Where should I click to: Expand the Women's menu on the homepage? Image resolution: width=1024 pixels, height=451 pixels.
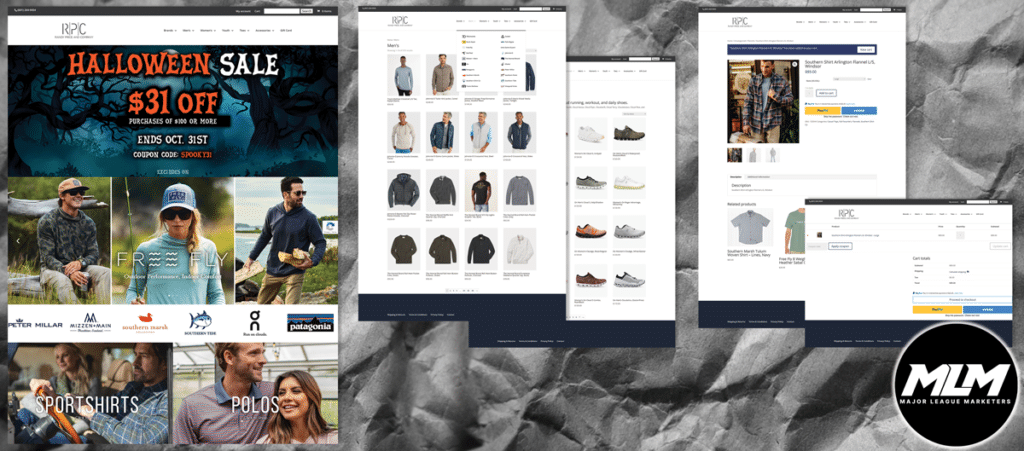[x=208, y=30]
